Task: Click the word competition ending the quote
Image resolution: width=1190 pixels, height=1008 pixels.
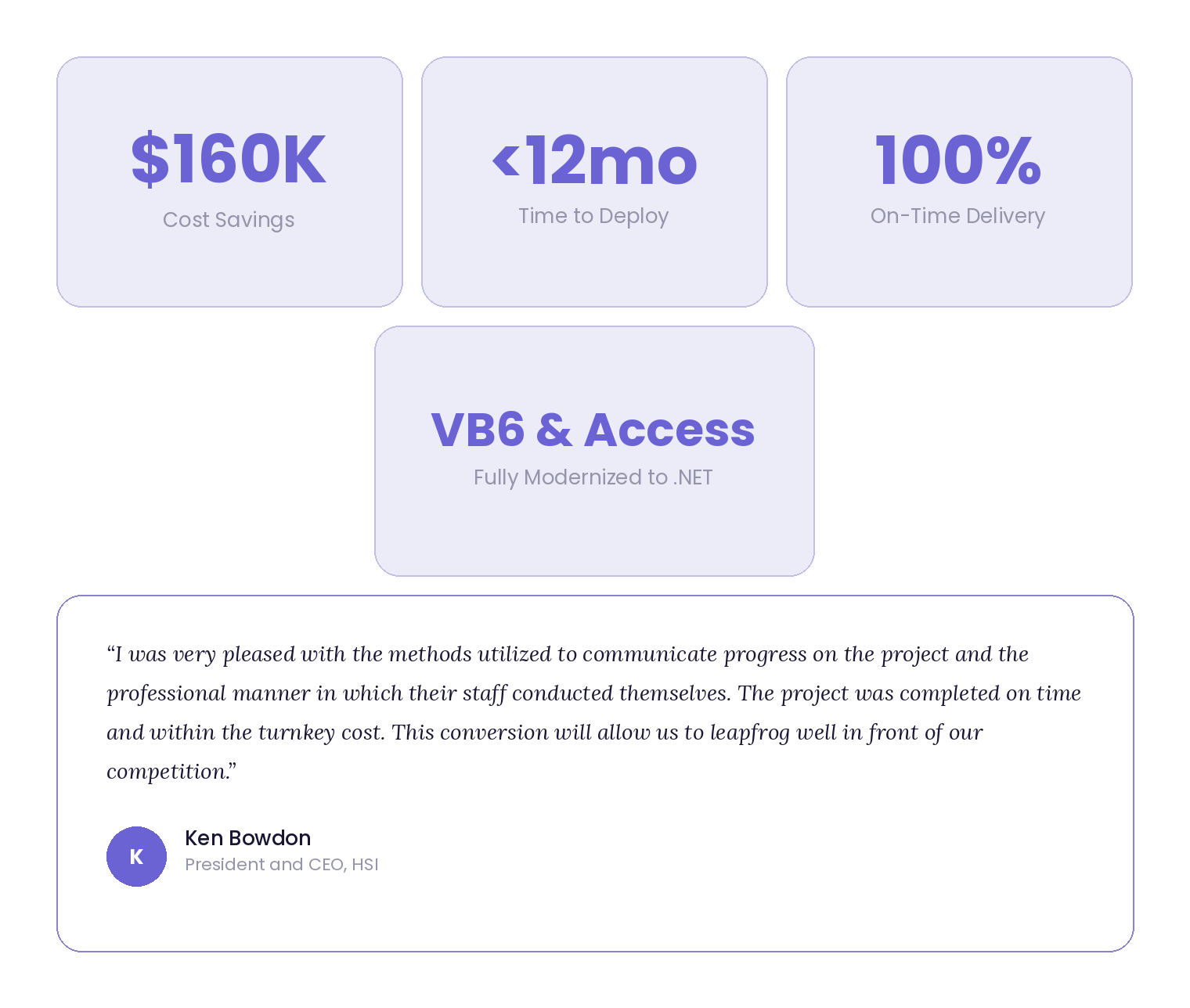Action: click(168, 772)
